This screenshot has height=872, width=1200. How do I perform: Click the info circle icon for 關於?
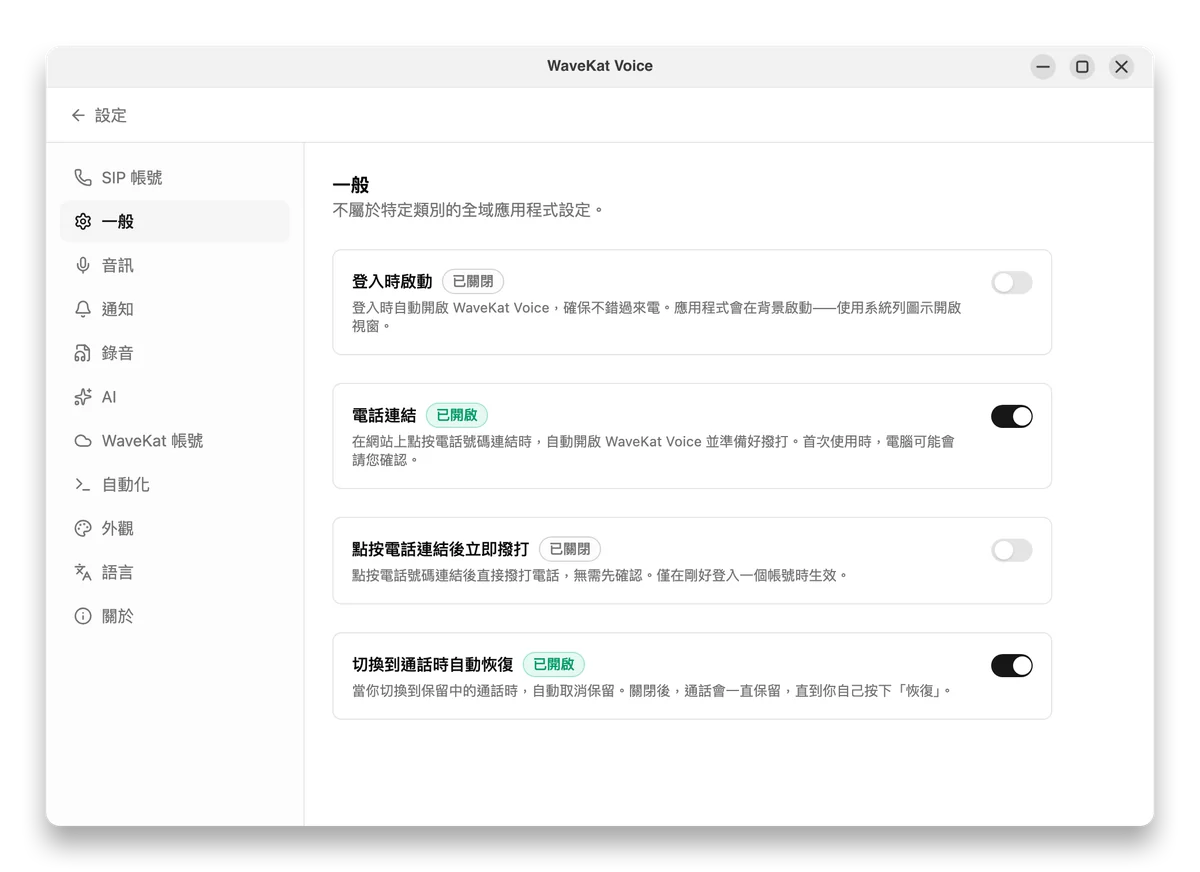[83, 617]
